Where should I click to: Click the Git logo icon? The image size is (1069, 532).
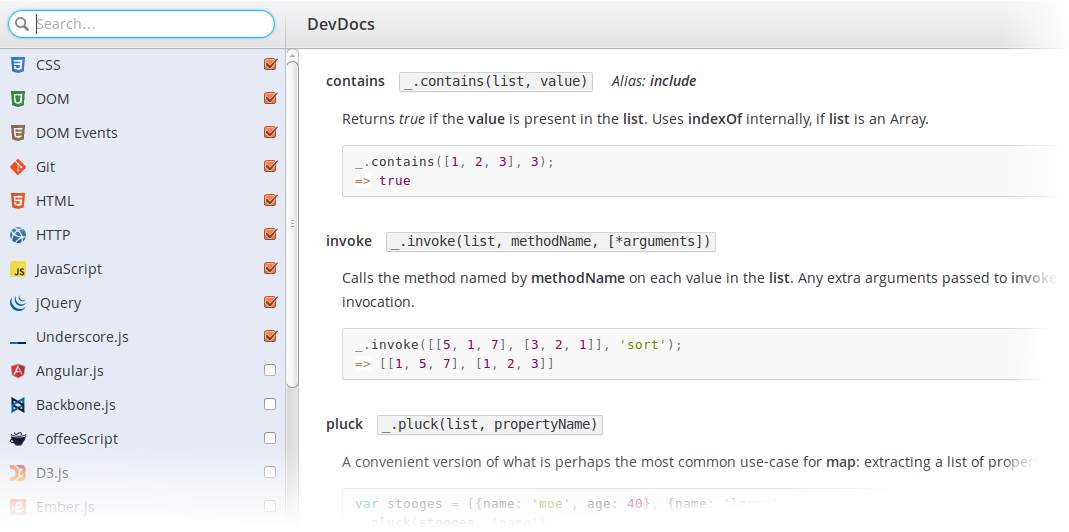pyautogui.click(x=17, y=167)
